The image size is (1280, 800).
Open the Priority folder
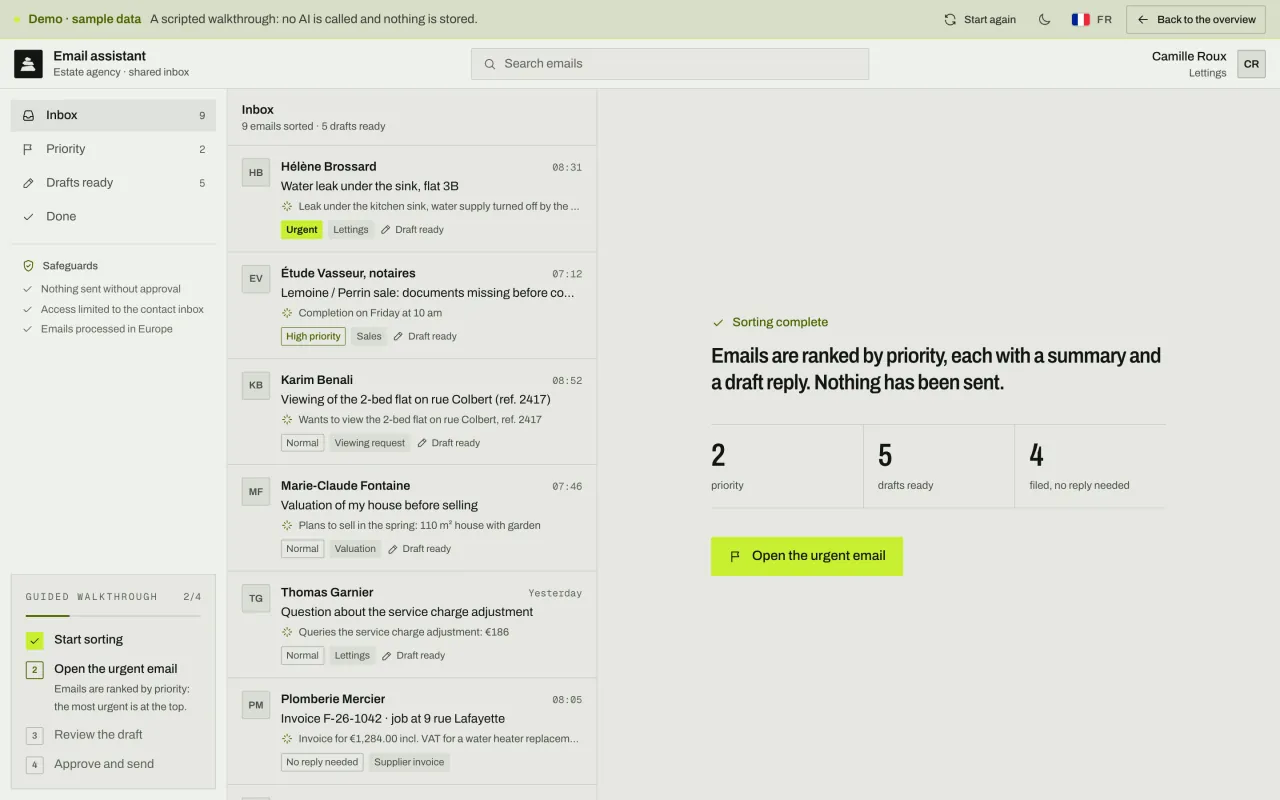click(113, 149)
